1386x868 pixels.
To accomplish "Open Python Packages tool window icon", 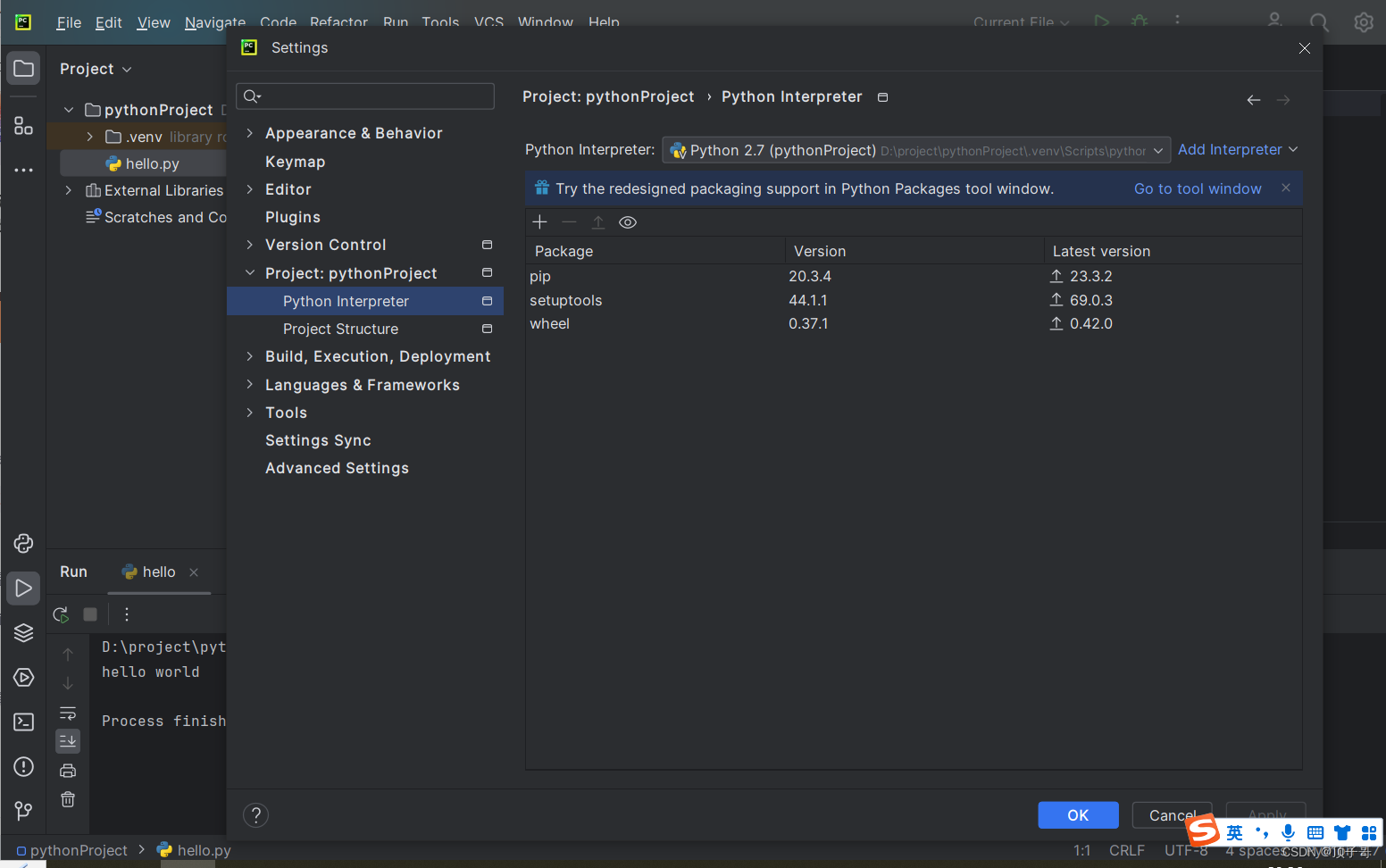I will click(x=24, y=543).
